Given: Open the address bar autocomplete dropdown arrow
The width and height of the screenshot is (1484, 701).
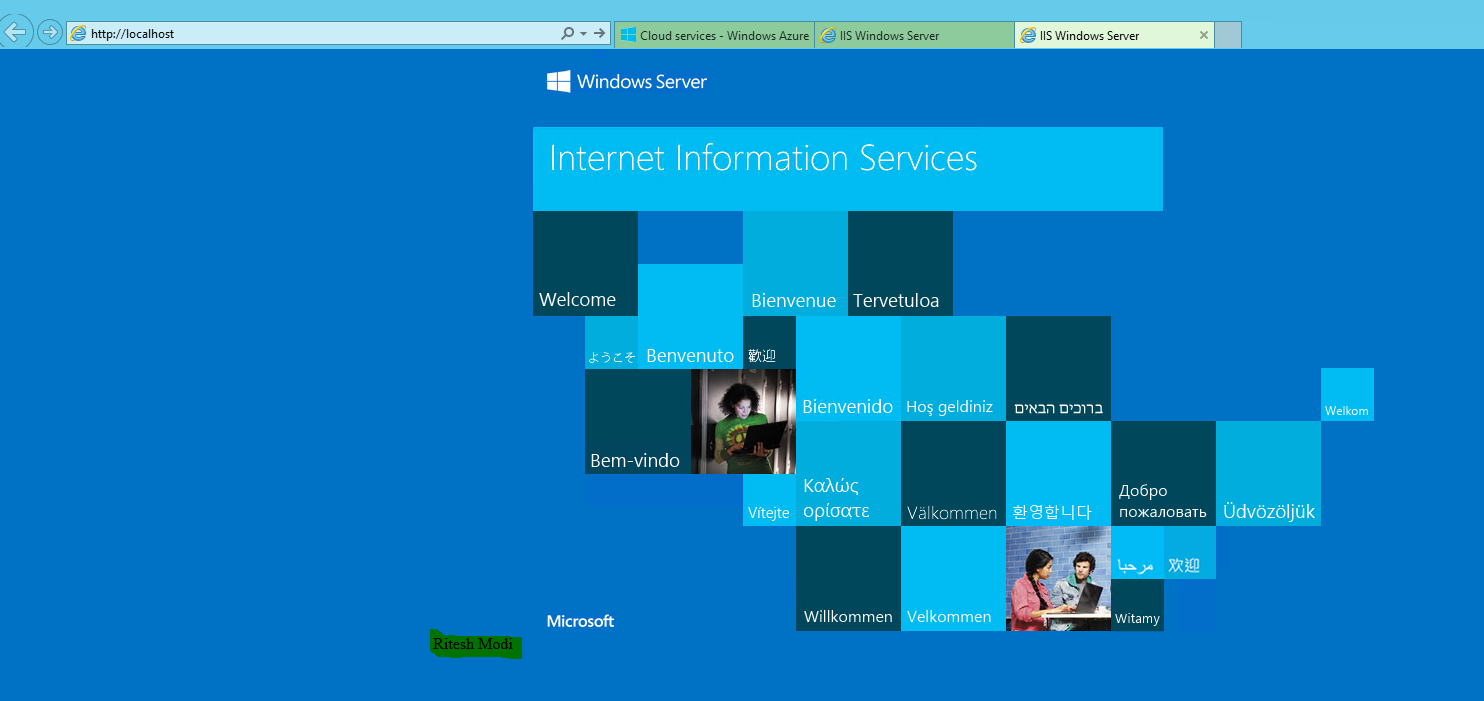Looking at the screenshot, I should [584, 34].
